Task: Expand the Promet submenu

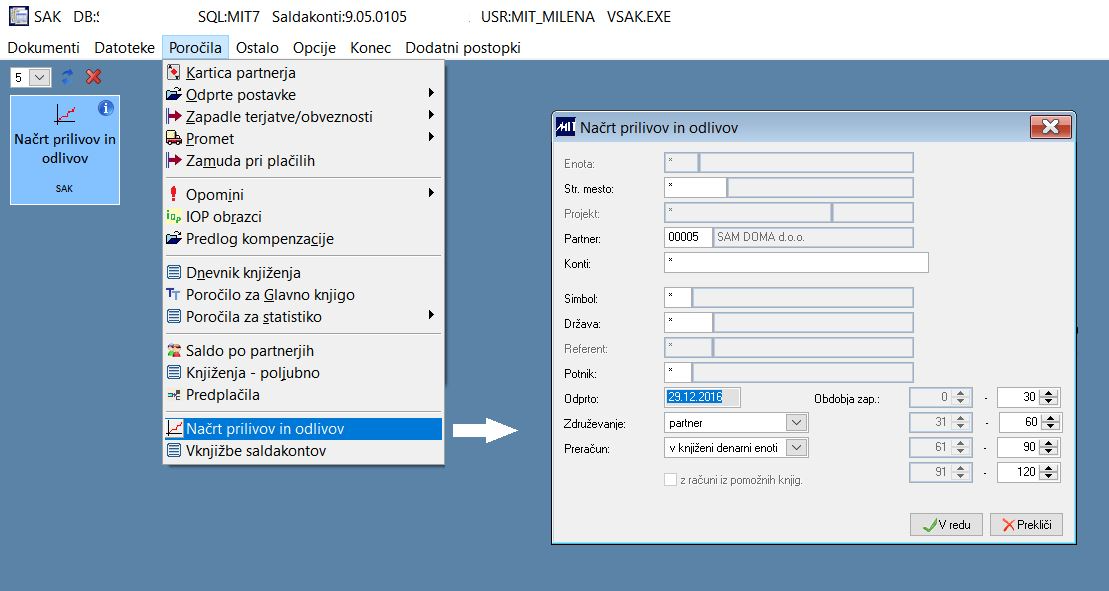Action: pos(431,136)
